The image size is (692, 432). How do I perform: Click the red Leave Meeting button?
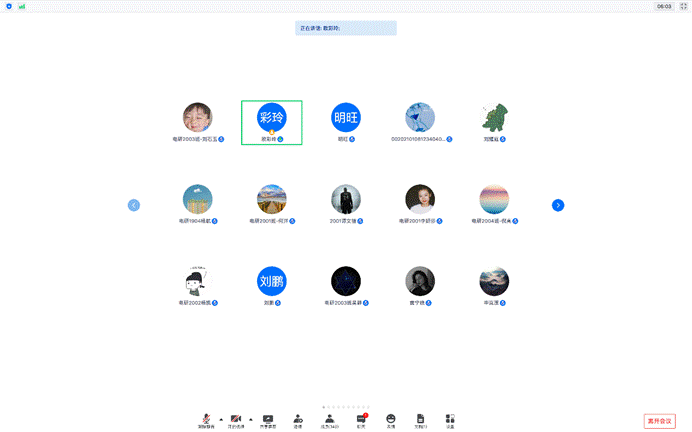tap(660, 421)
